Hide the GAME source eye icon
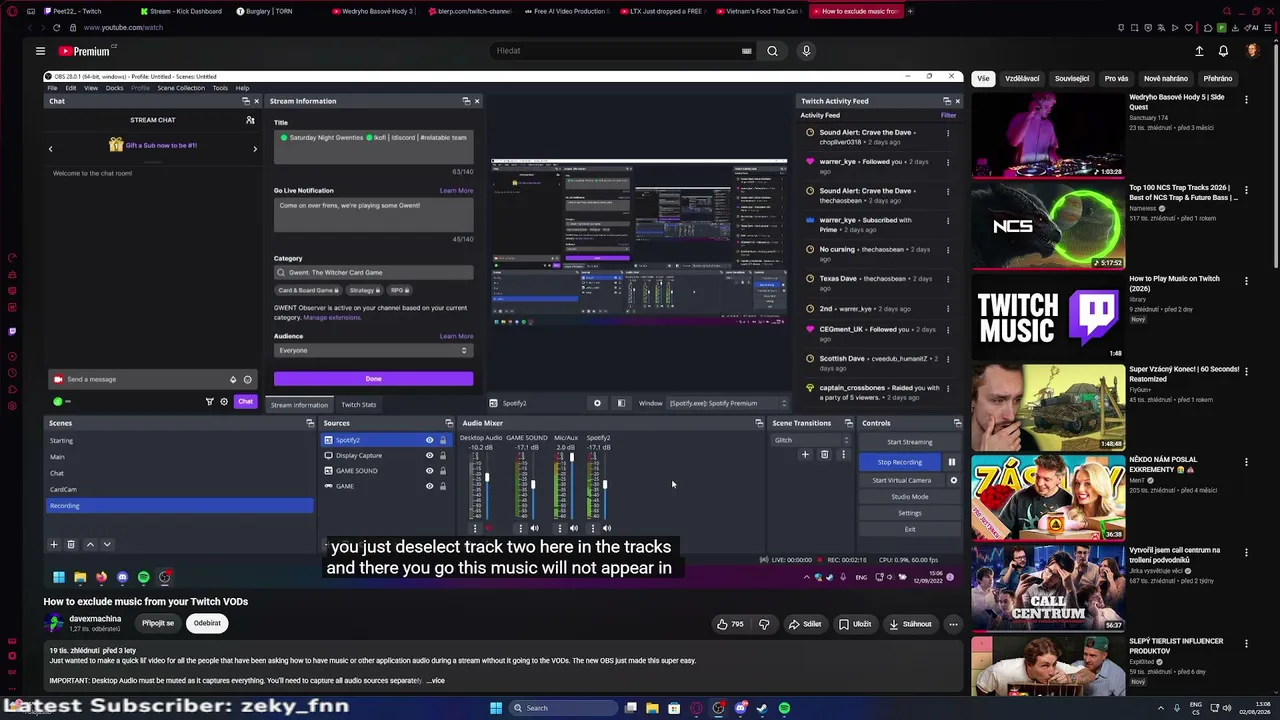1280x720 pixels. tap(430, 486)
